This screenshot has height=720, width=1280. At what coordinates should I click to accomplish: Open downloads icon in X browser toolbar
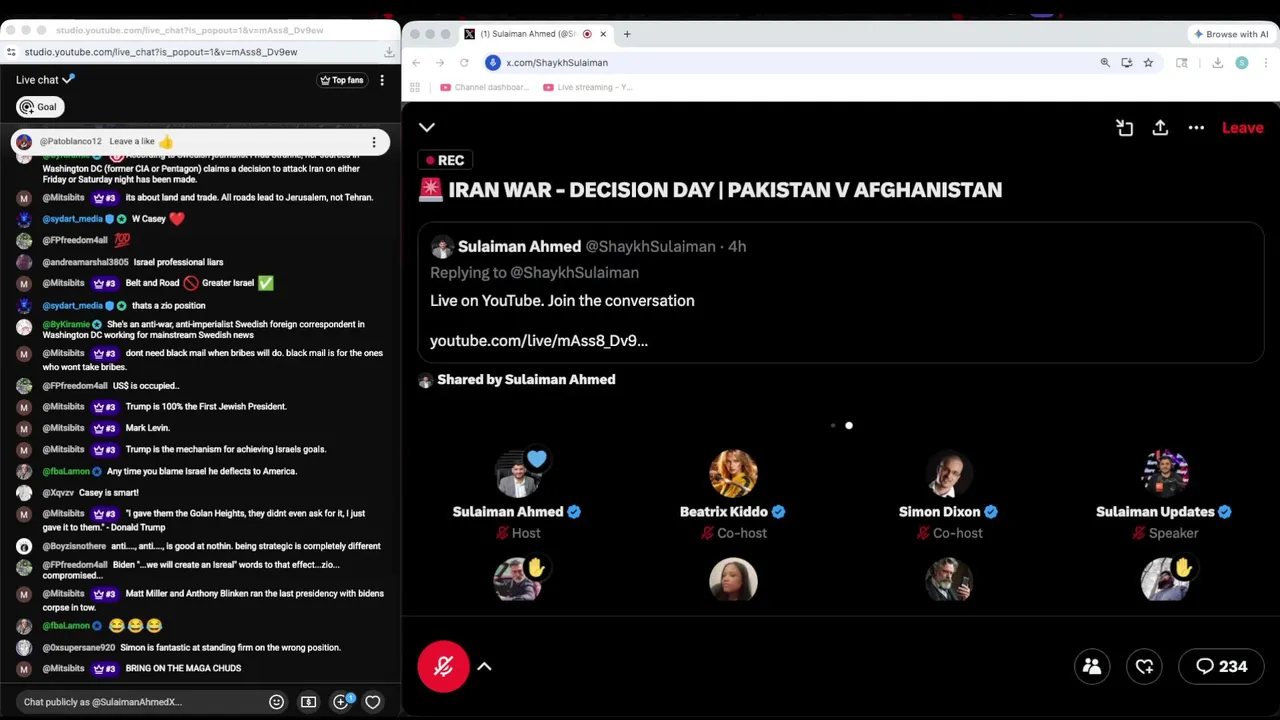(x=1217, y=63)
